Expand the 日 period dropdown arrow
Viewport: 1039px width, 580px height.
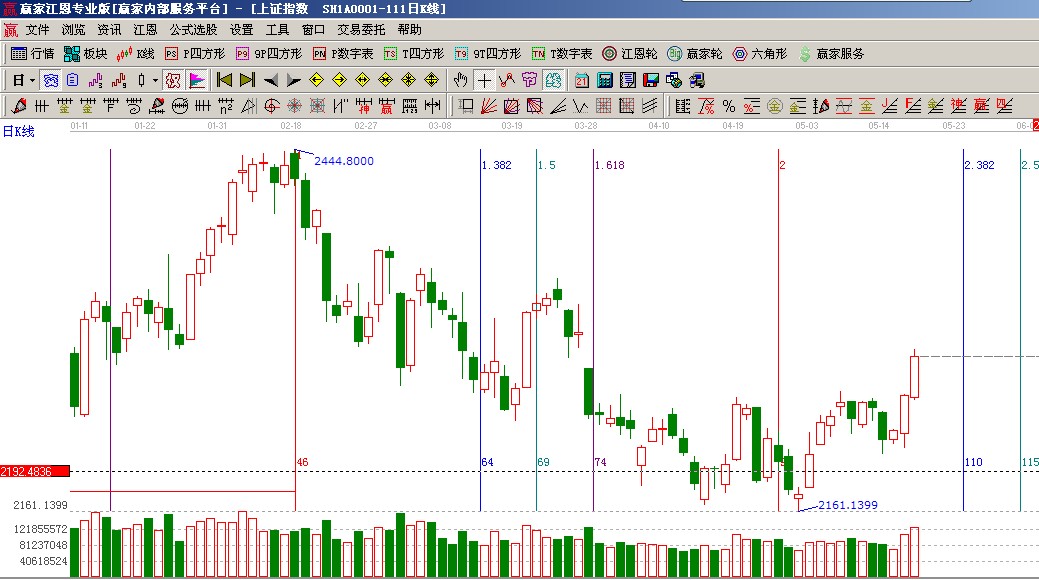(x=32, y=80)
